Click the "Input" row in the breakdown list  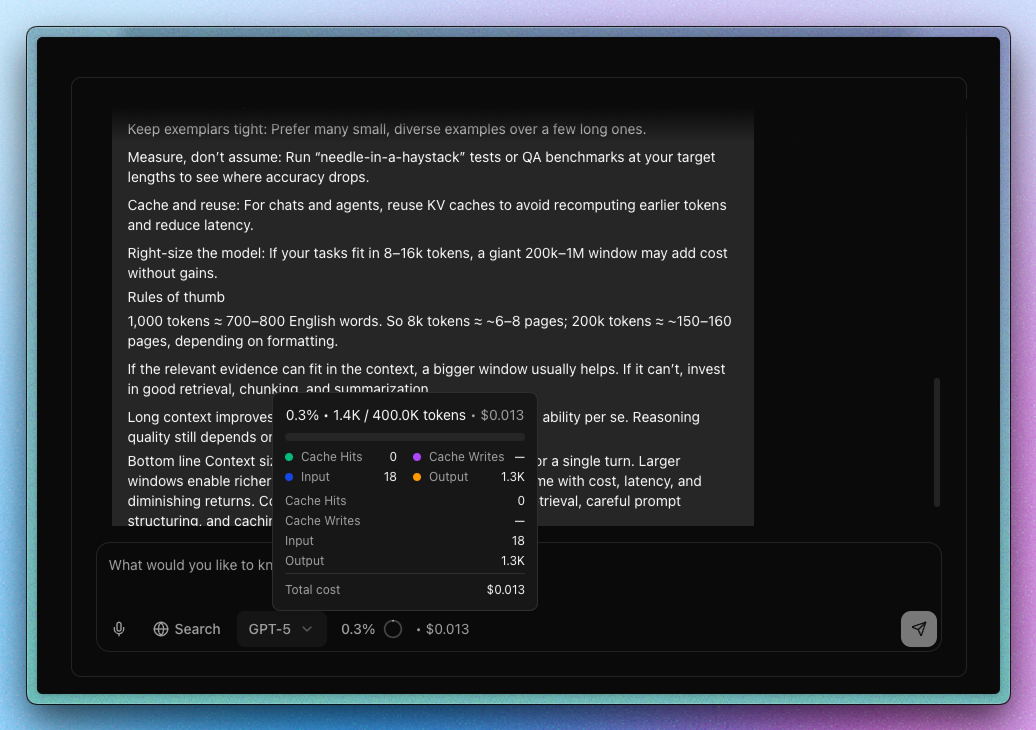point(404,540)
